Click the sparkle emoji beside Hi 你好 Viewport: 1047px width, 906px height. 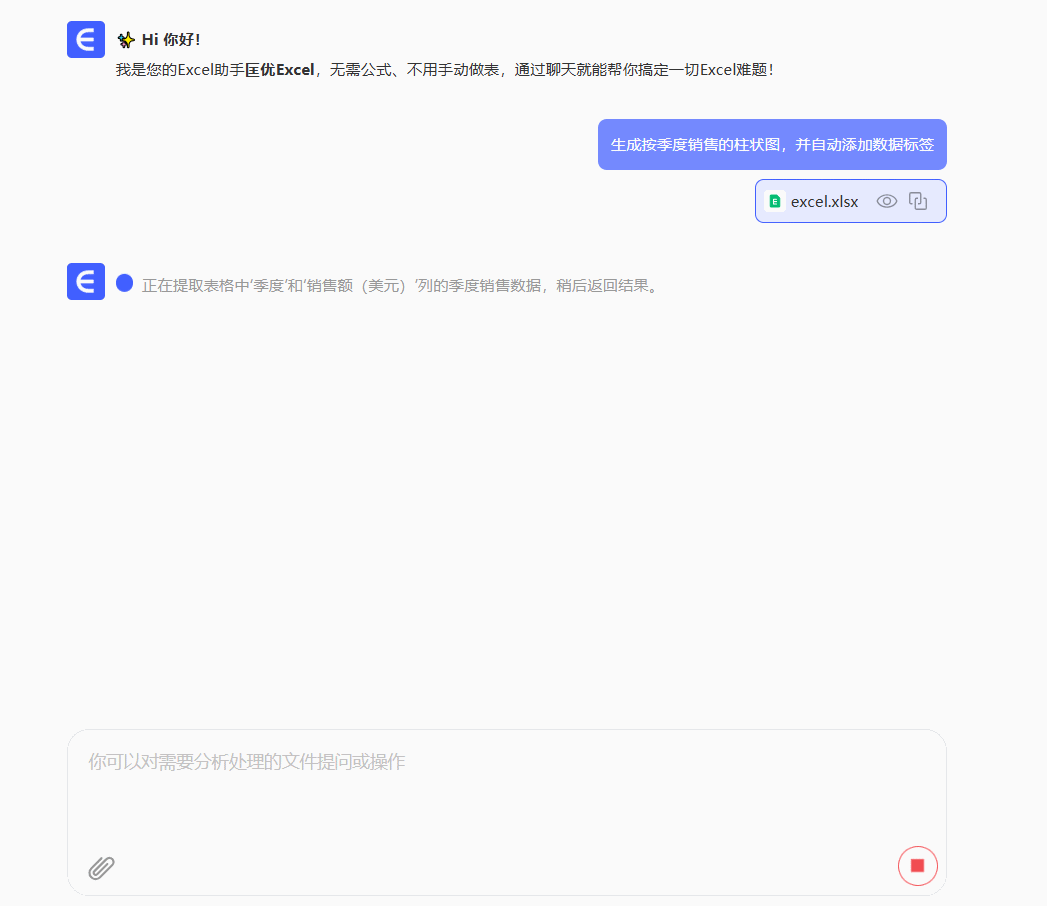pyautogui.click(x=126, y=40)
